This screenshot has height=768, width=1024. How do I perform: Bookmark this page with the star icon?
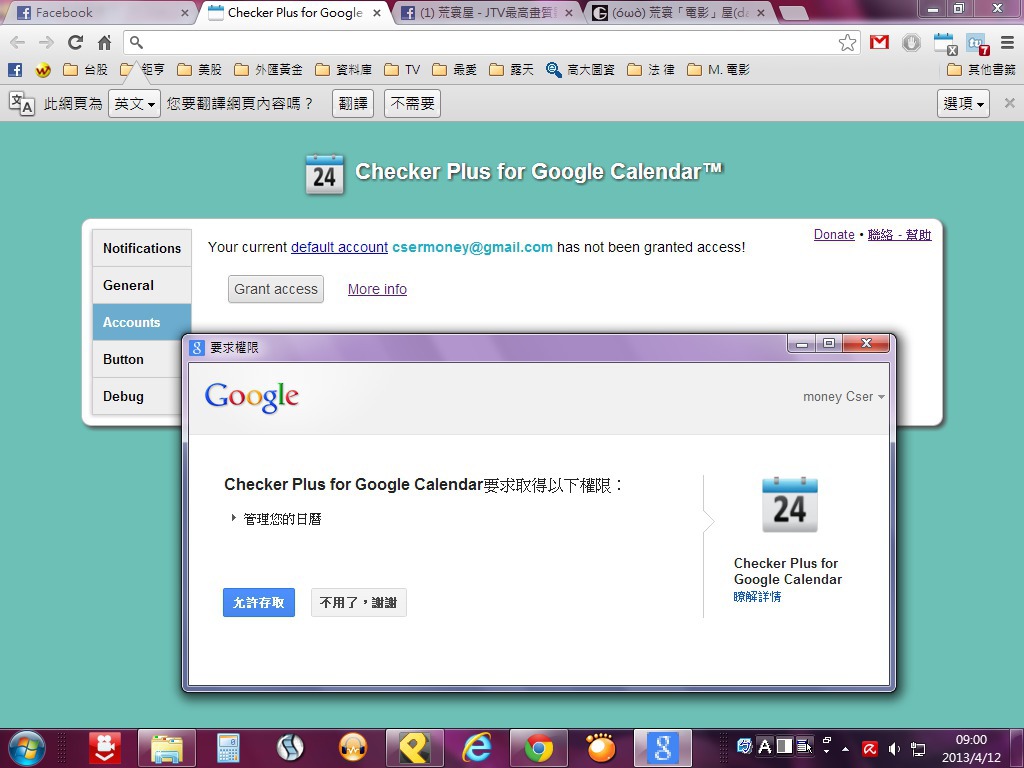(847, 42)
